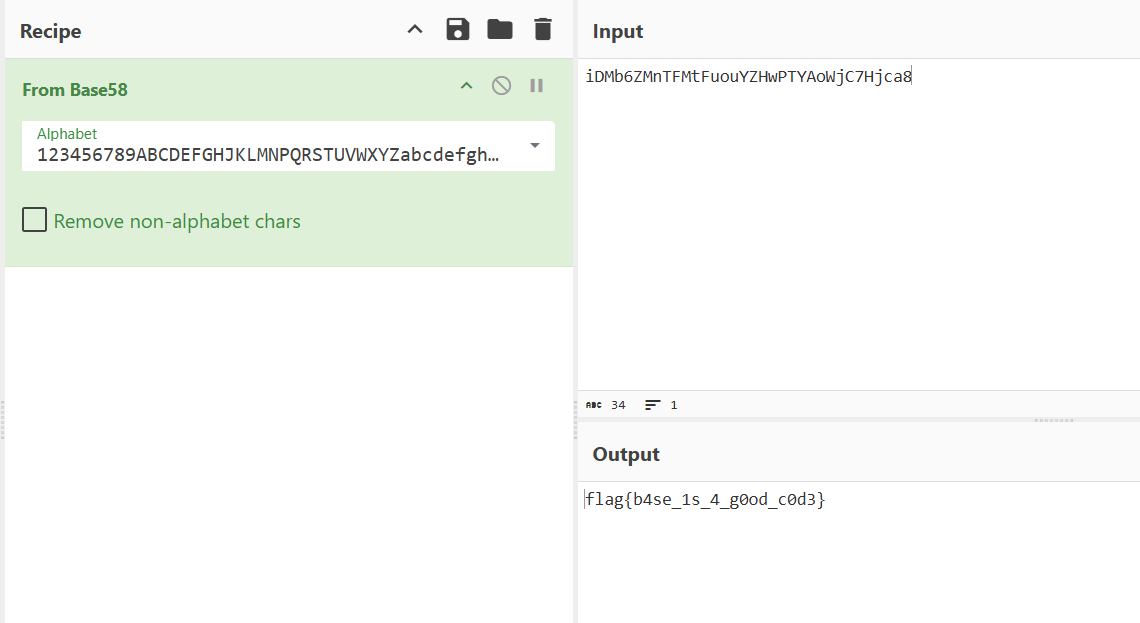Click the Alphabet value text field
This screenshot has width=1140, height=623.
pyautogui.click(x=268, y=155)
